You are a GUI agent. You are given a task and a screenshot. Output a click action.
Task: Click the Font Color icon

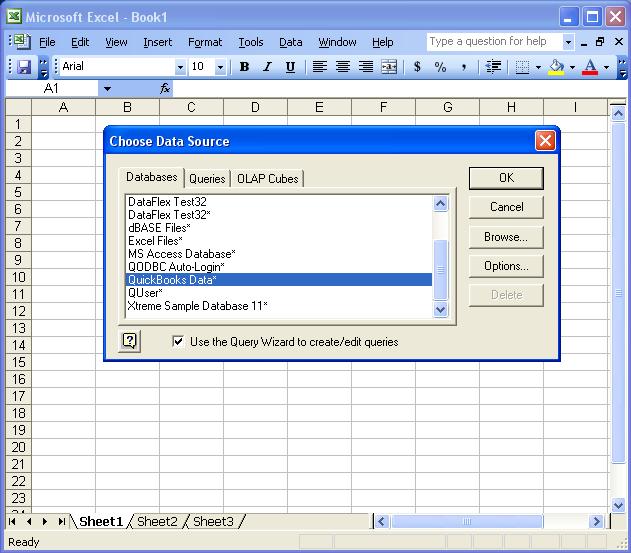590,67
